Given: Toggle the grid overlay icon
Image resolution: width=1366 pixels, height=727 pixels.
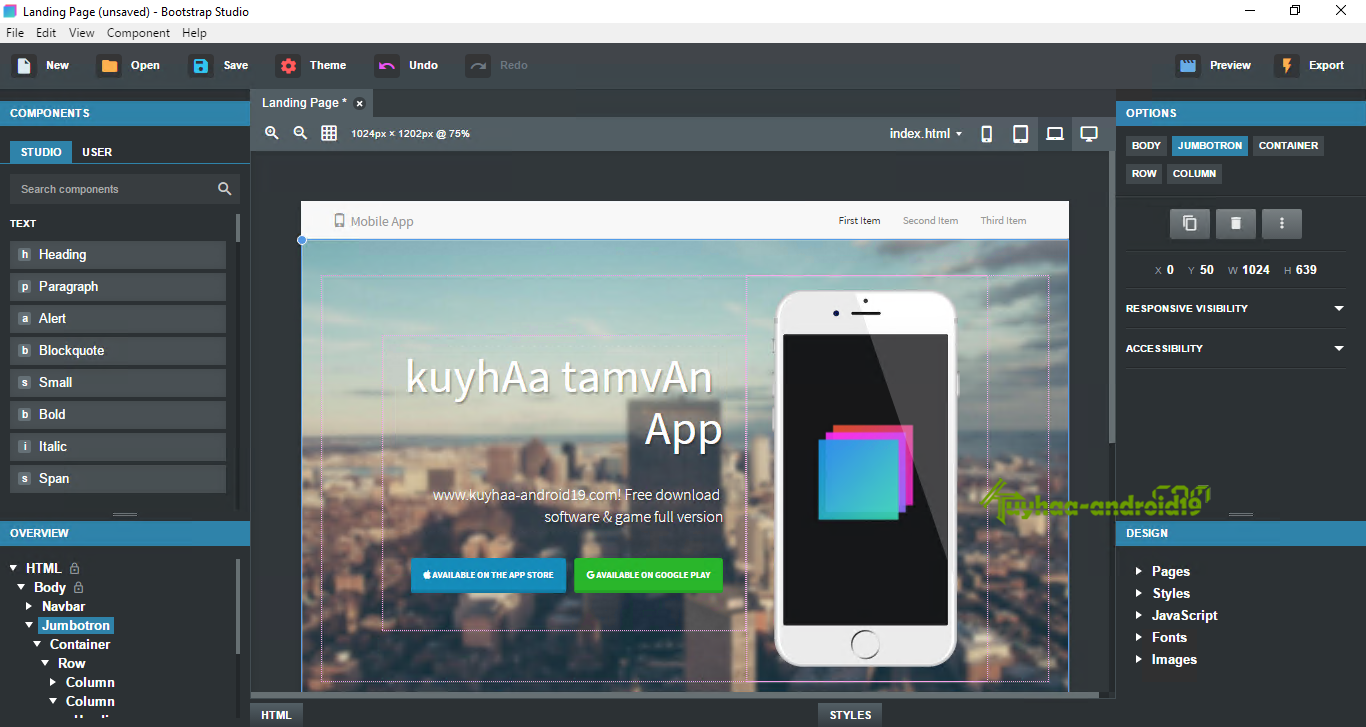Looking at the screenshot, I should [x=329, y=133].
